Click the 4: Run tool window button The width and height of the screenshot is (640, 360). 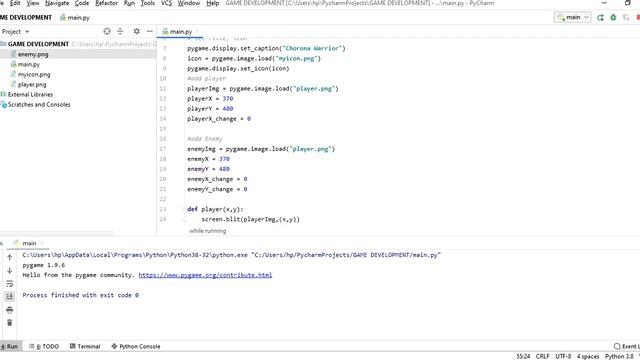pyautogui.click(x=10, y=346)
